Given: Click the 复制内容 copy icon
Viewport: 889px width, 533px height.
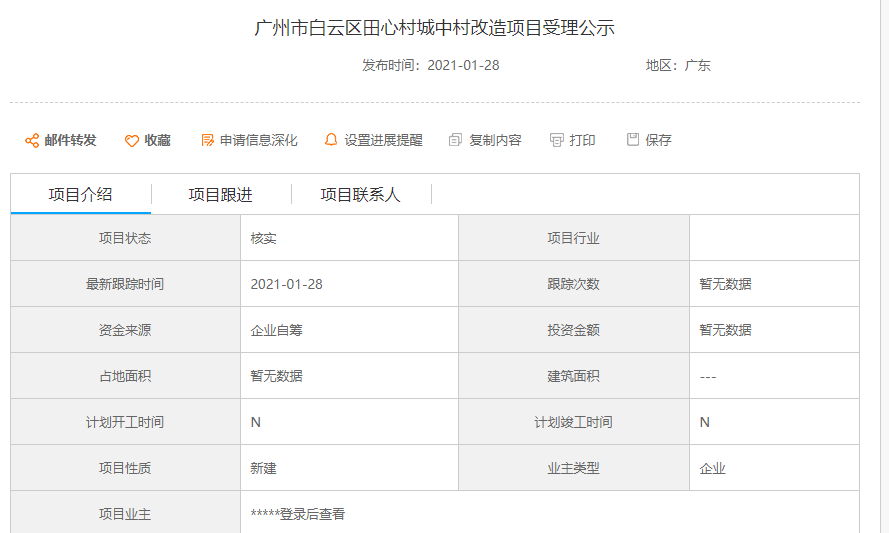Looking at the screenshot, I should 456,141.
